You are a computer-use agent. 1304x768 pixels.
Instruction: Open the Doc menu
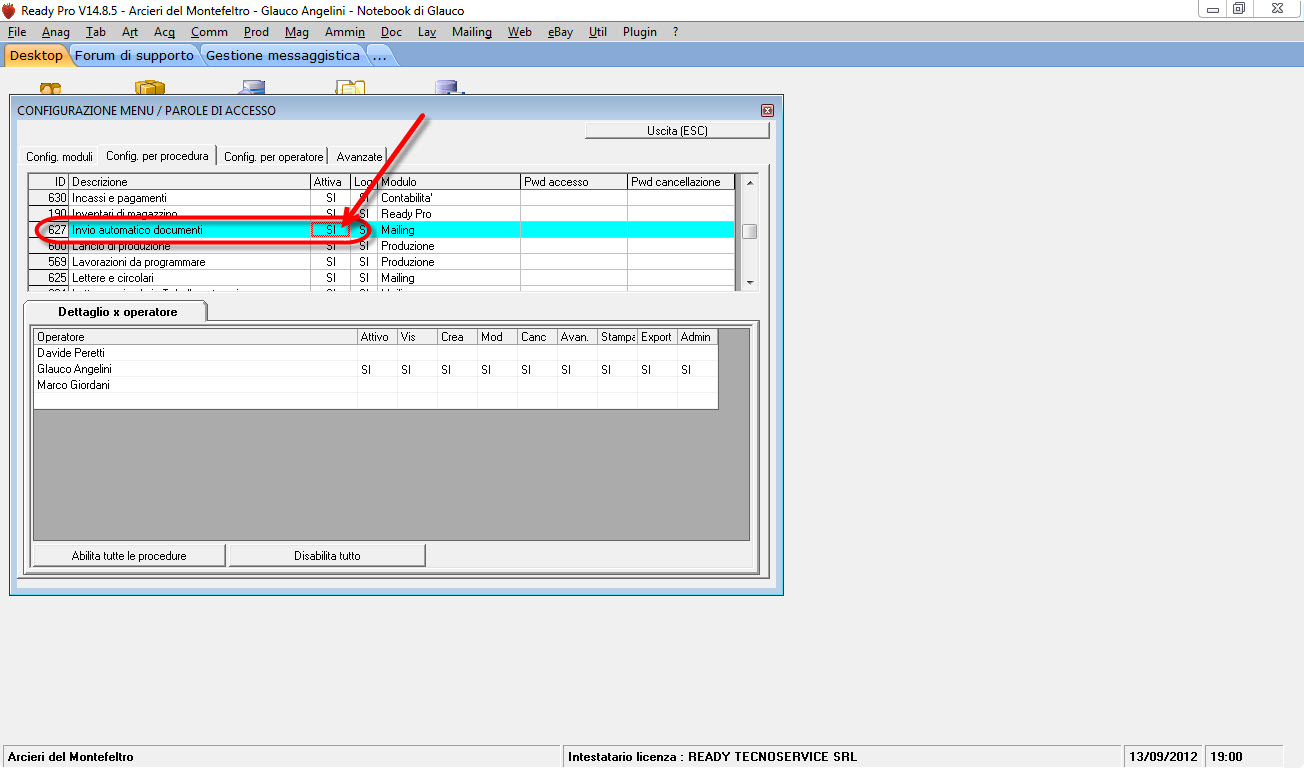[391, 32]
